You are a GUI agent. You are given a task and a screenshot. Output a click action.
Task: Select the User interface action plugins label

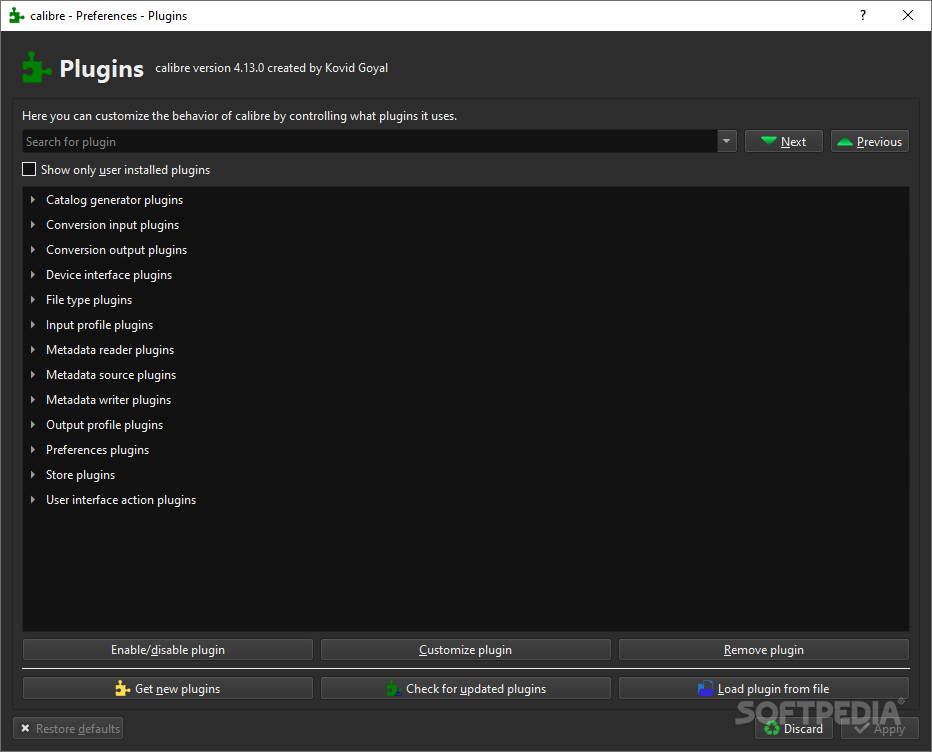(x=121, y=499)
